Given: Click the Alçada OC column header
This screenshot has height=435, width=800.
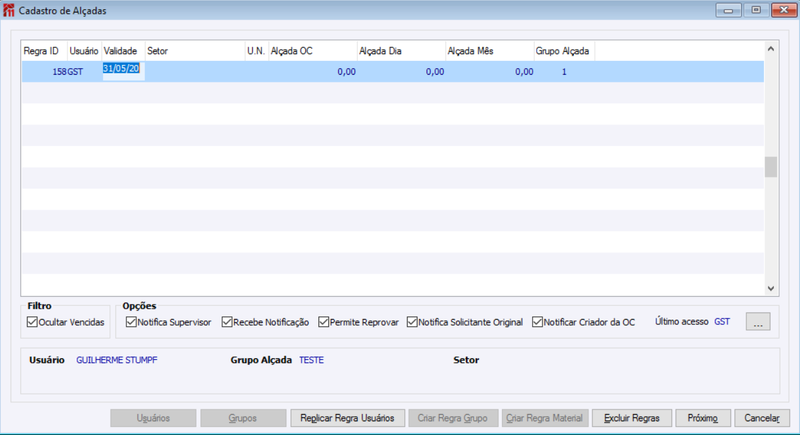Looking at the screenshot, I should pos(312,51).
